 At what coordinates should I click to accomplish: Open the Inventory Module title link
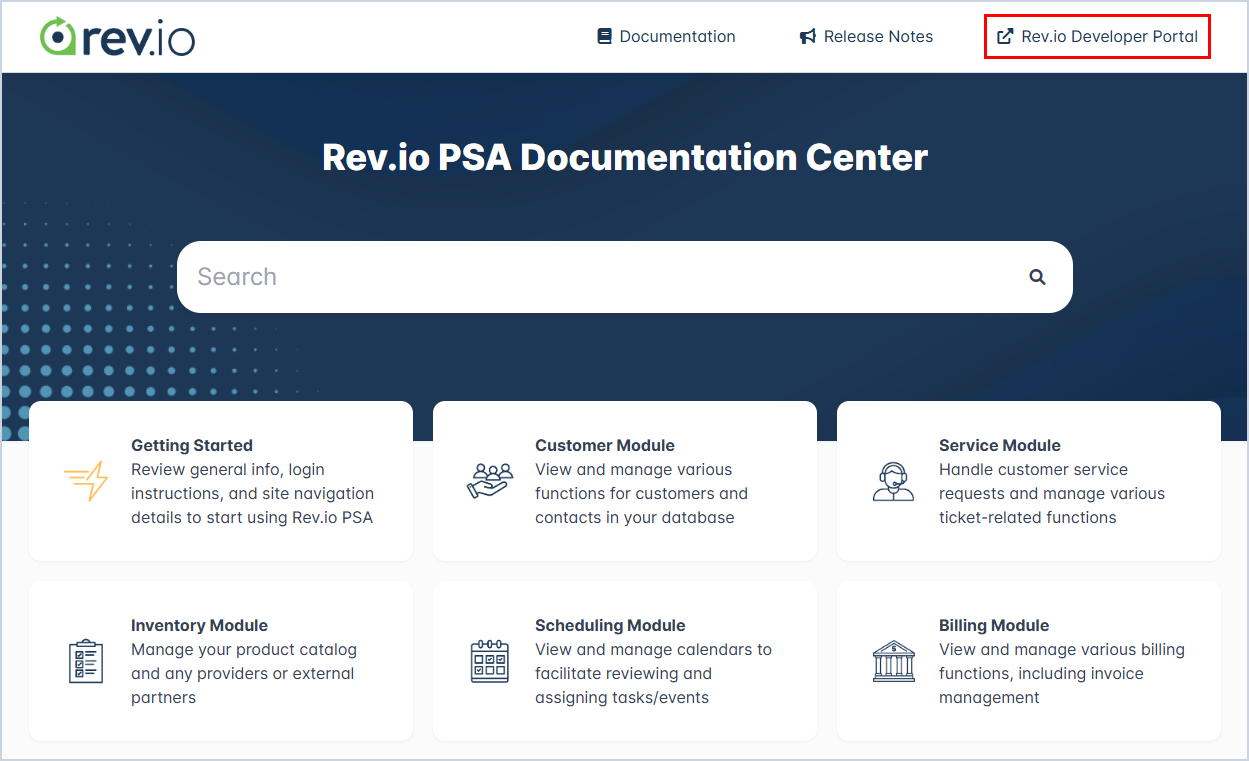coord(199,625)
